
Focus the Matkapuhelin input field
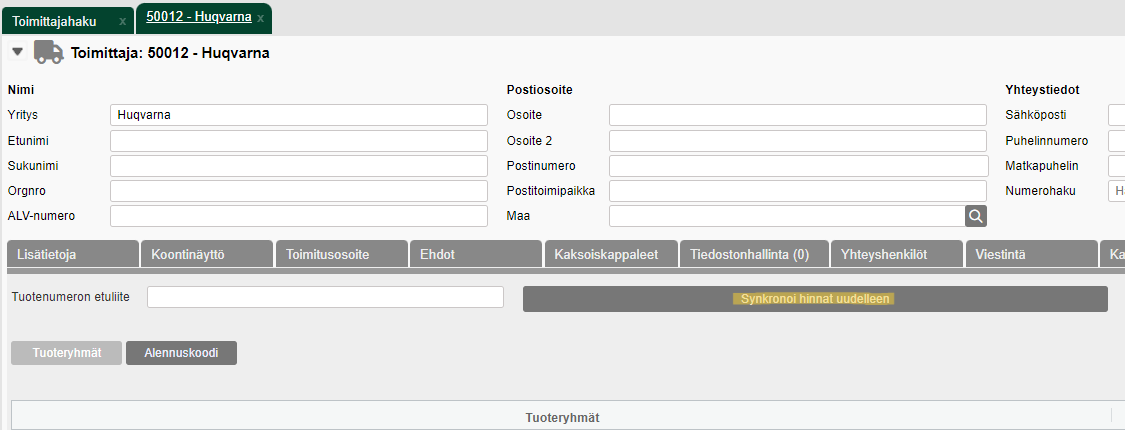tap(1116, 166)
